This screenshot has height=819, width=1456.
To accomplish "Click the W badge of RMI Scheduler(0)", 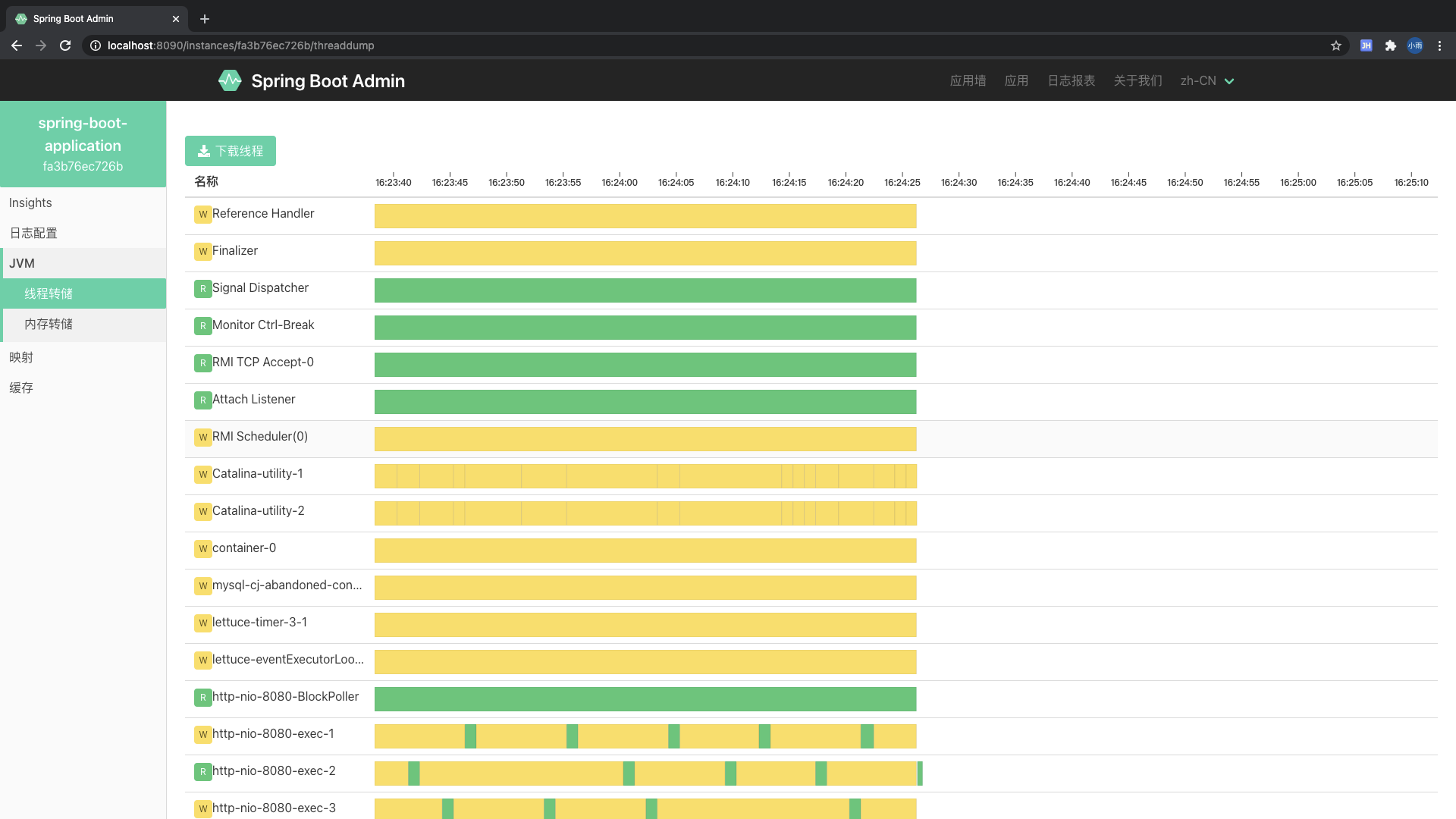I will (202, 438).
